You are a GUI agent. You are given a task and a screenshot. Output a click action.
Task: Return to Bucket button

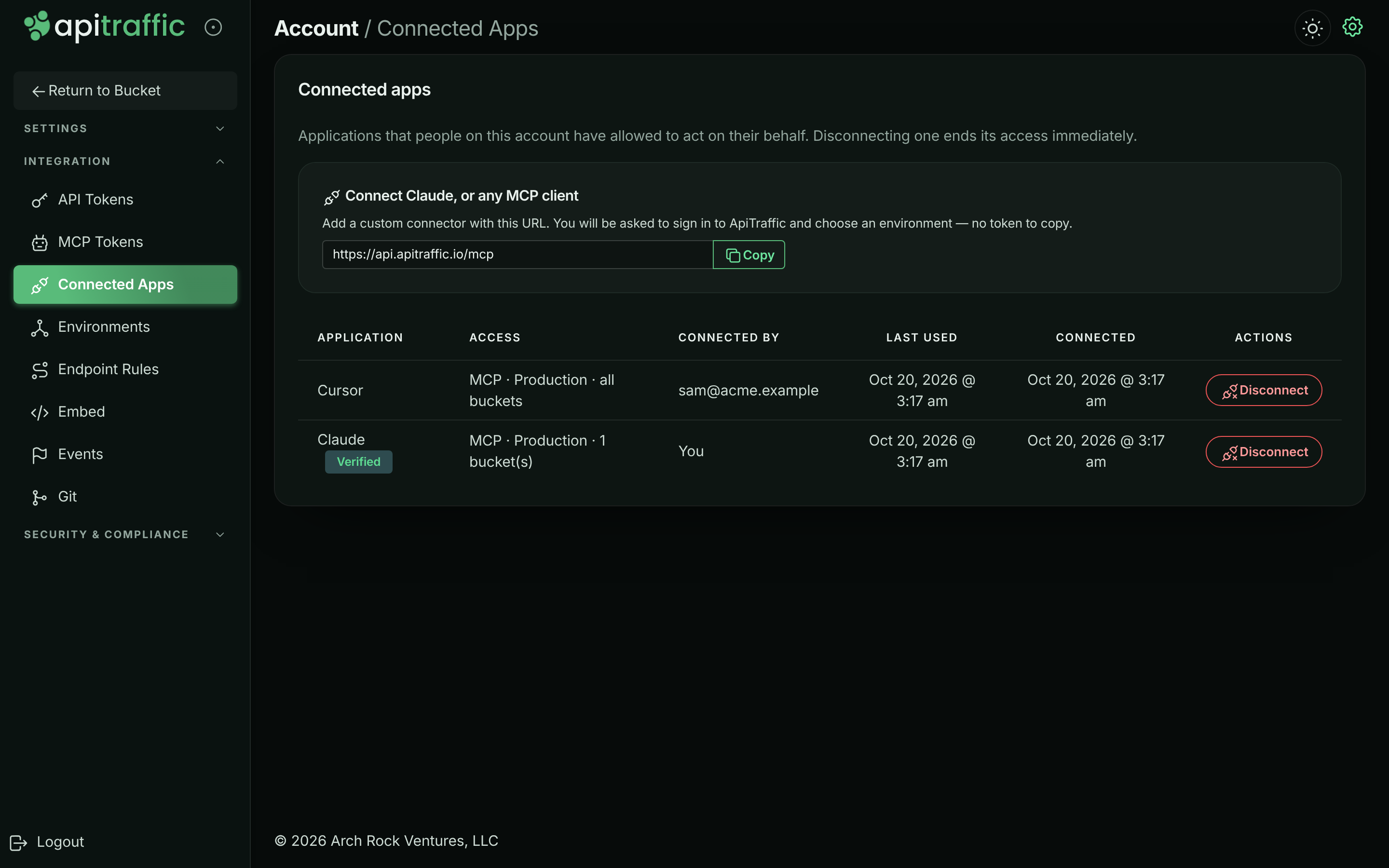tap(125, 91)
